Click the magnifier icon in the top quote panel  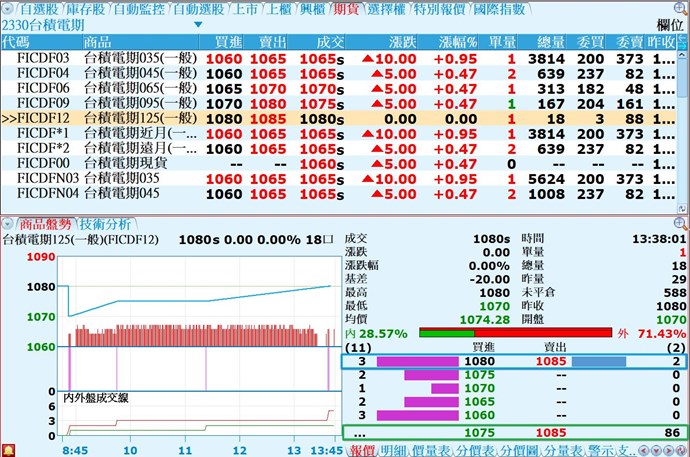680,8
